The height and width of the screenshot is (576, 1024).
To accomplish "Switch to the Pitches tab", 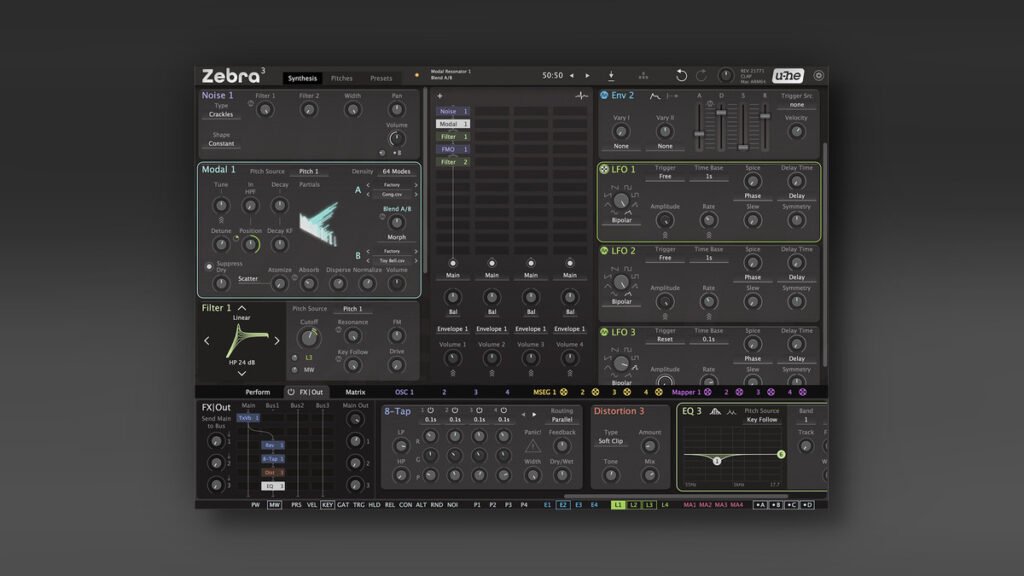I will point(342,78).
